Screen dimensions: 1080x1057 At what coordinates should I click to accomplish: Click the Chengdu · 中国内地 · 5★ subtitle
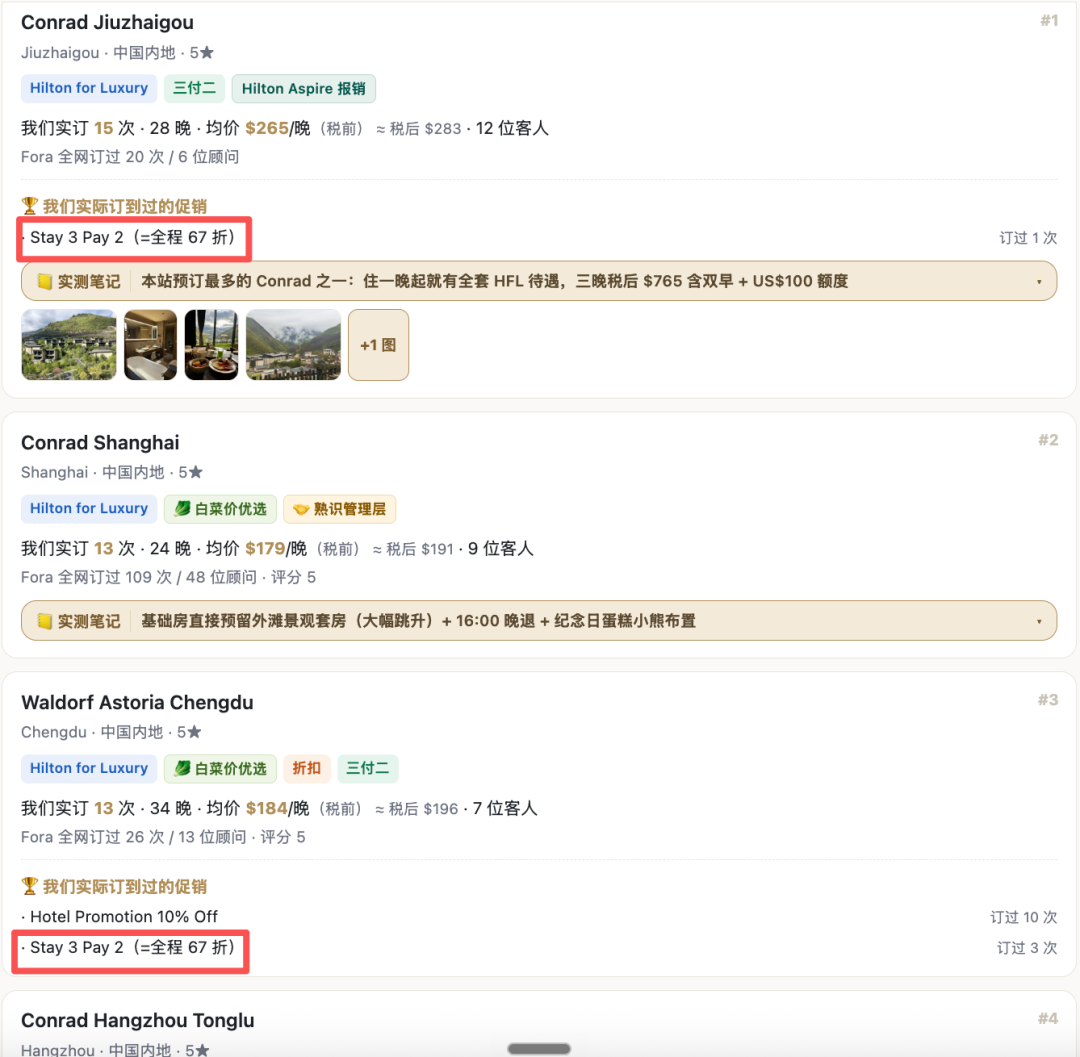tap(112, 732)
